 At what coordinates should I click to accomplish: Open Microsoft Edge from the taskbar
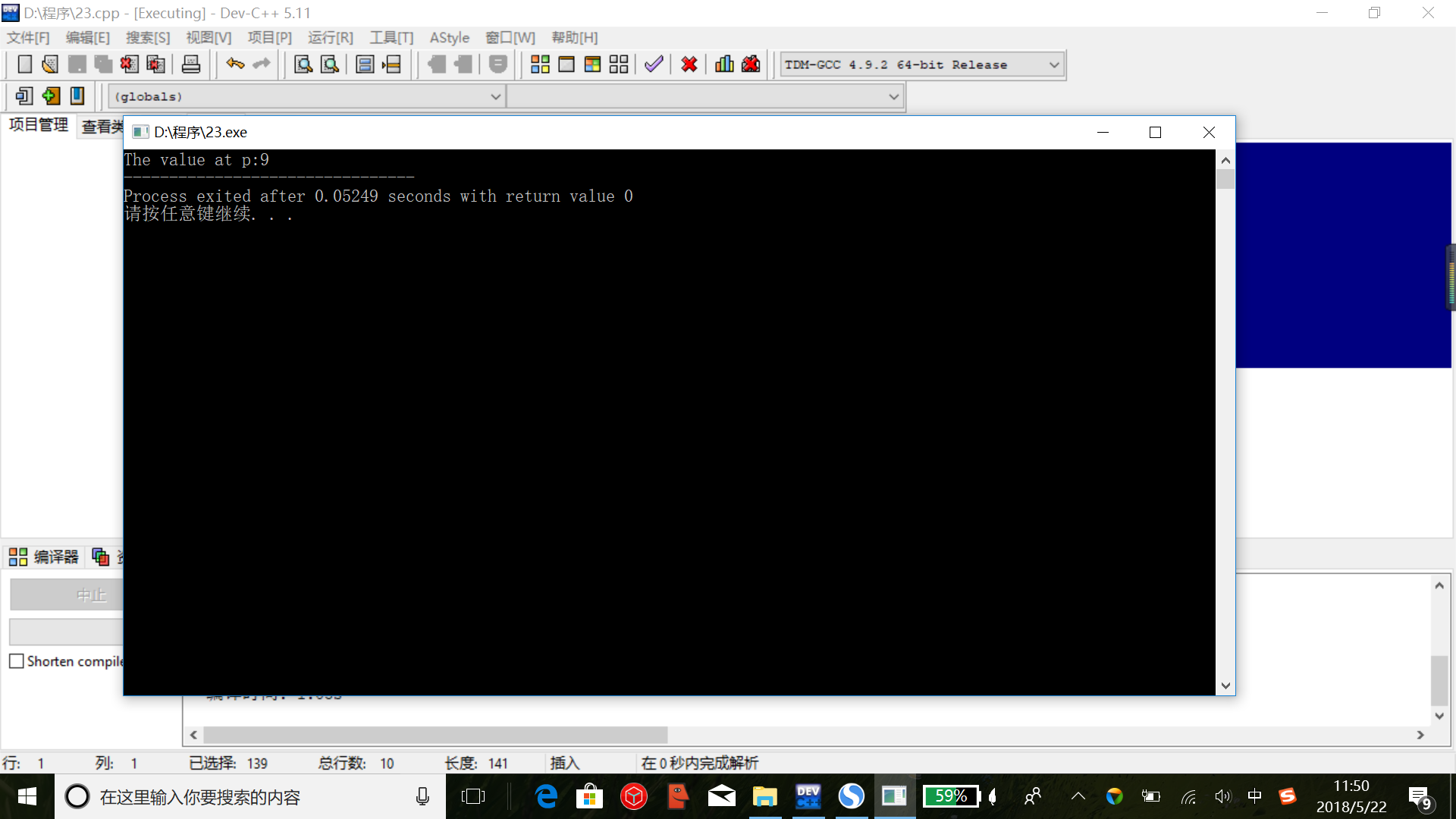pyautogui.click(x=546, y=796)
